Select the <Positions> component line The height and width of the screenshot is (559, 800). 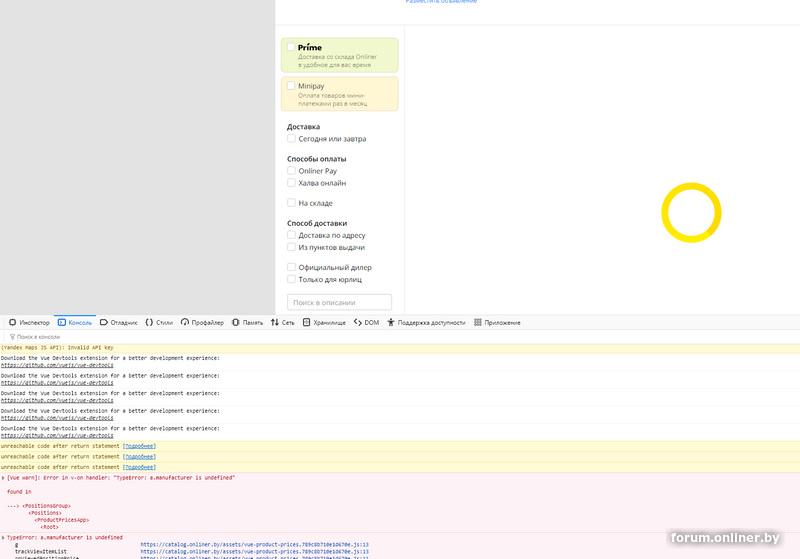[45, 513]
